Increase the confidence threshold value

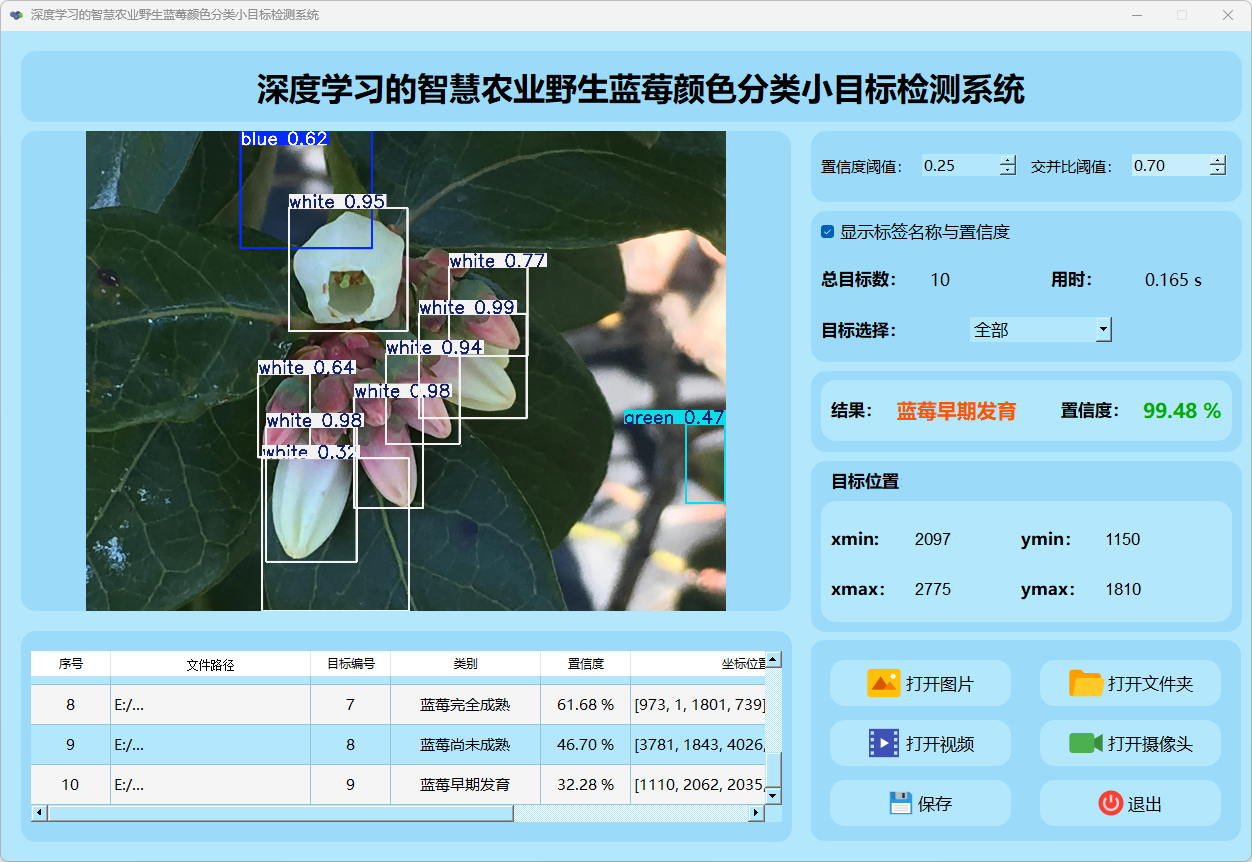click(1007, 161)
